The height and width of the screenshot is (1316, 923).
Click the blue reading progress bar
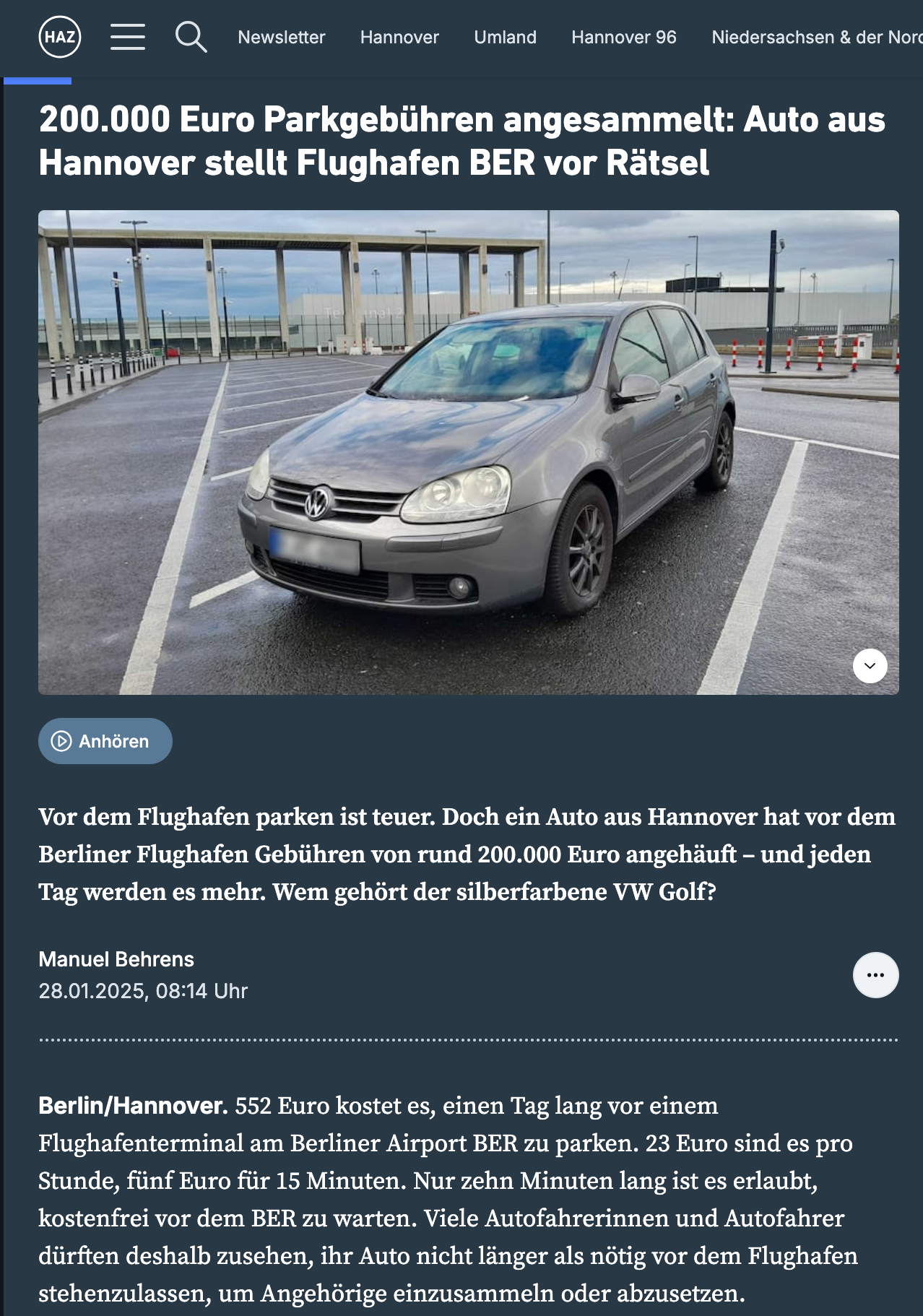coord(38,81)
